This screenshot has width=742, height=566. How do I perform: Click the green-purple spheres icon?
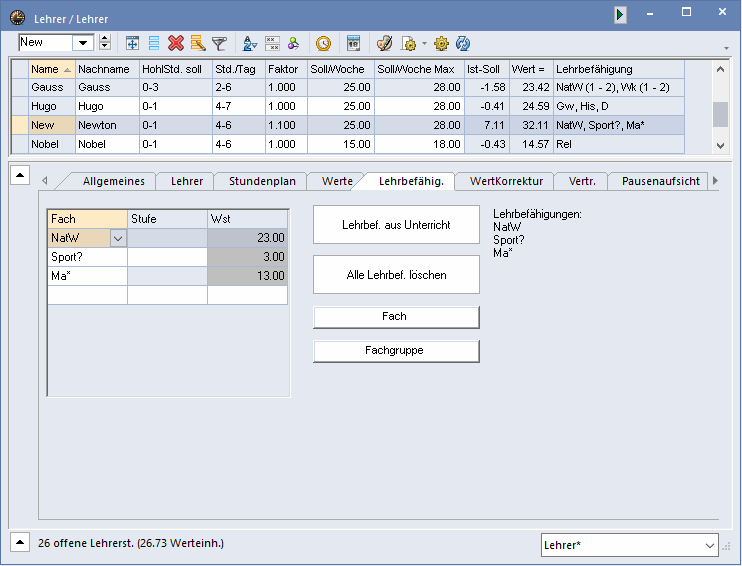pos(293,44)
